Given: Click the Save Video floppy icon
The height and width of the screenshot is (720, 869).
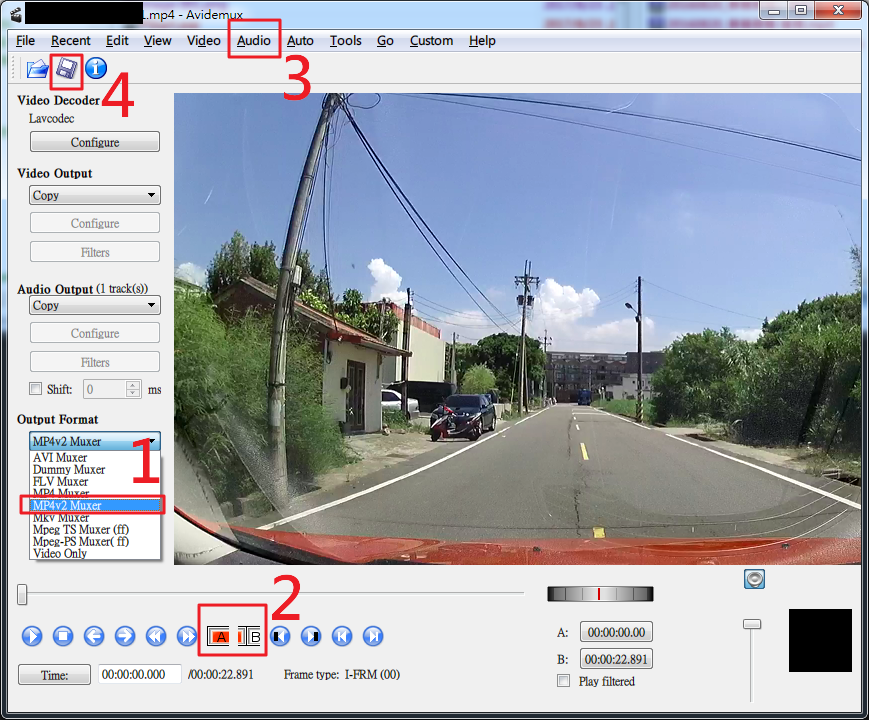Looking at the screenshot, I should (66, 69).
